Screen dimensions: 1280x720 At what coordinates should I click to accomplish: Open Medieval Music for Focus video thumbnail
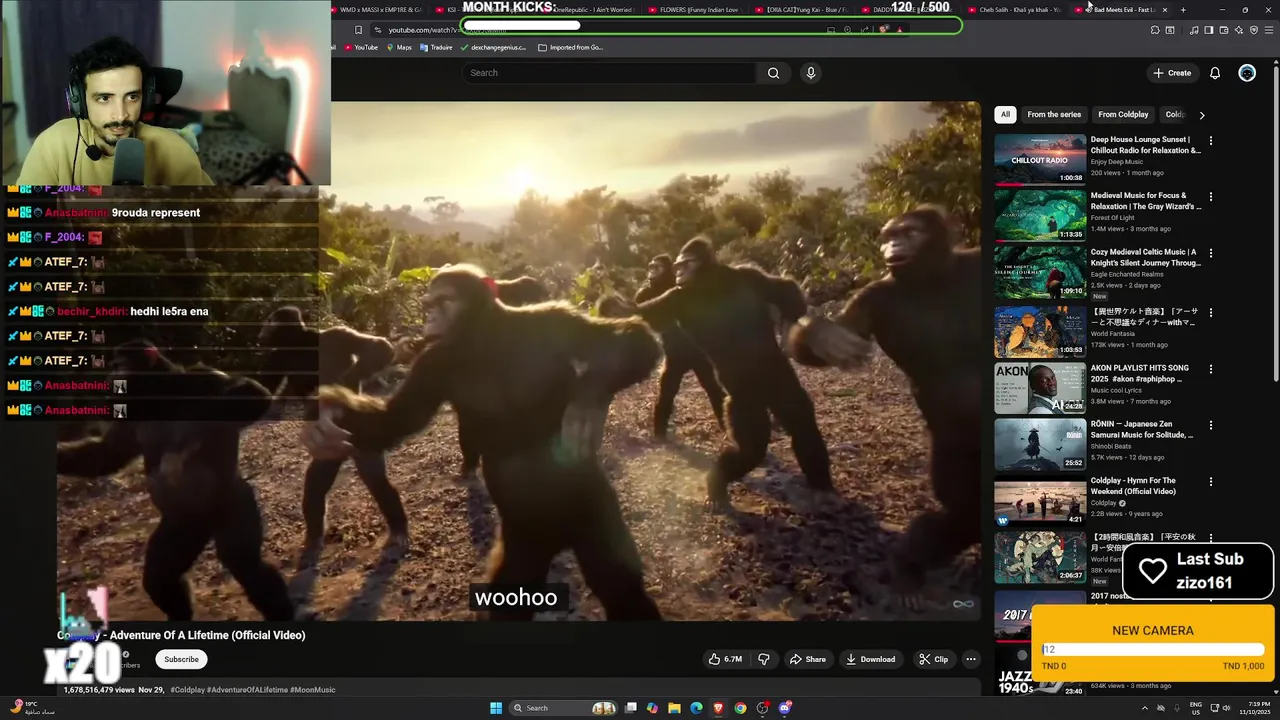(x=1040, y=216)
